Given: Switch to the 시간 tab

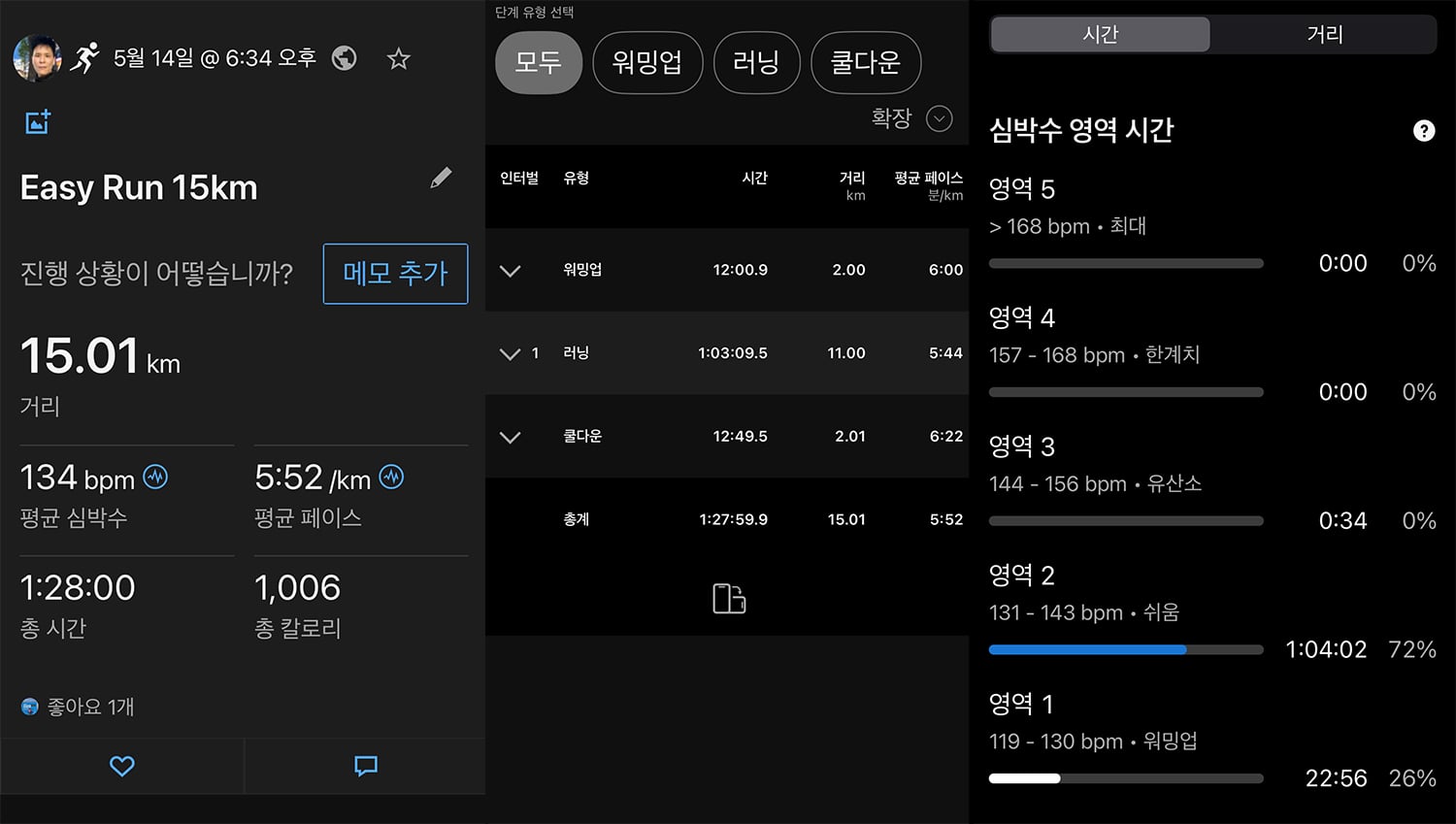Looking at the screenshot, I should pyautogui.click(x=1101, y=34).
